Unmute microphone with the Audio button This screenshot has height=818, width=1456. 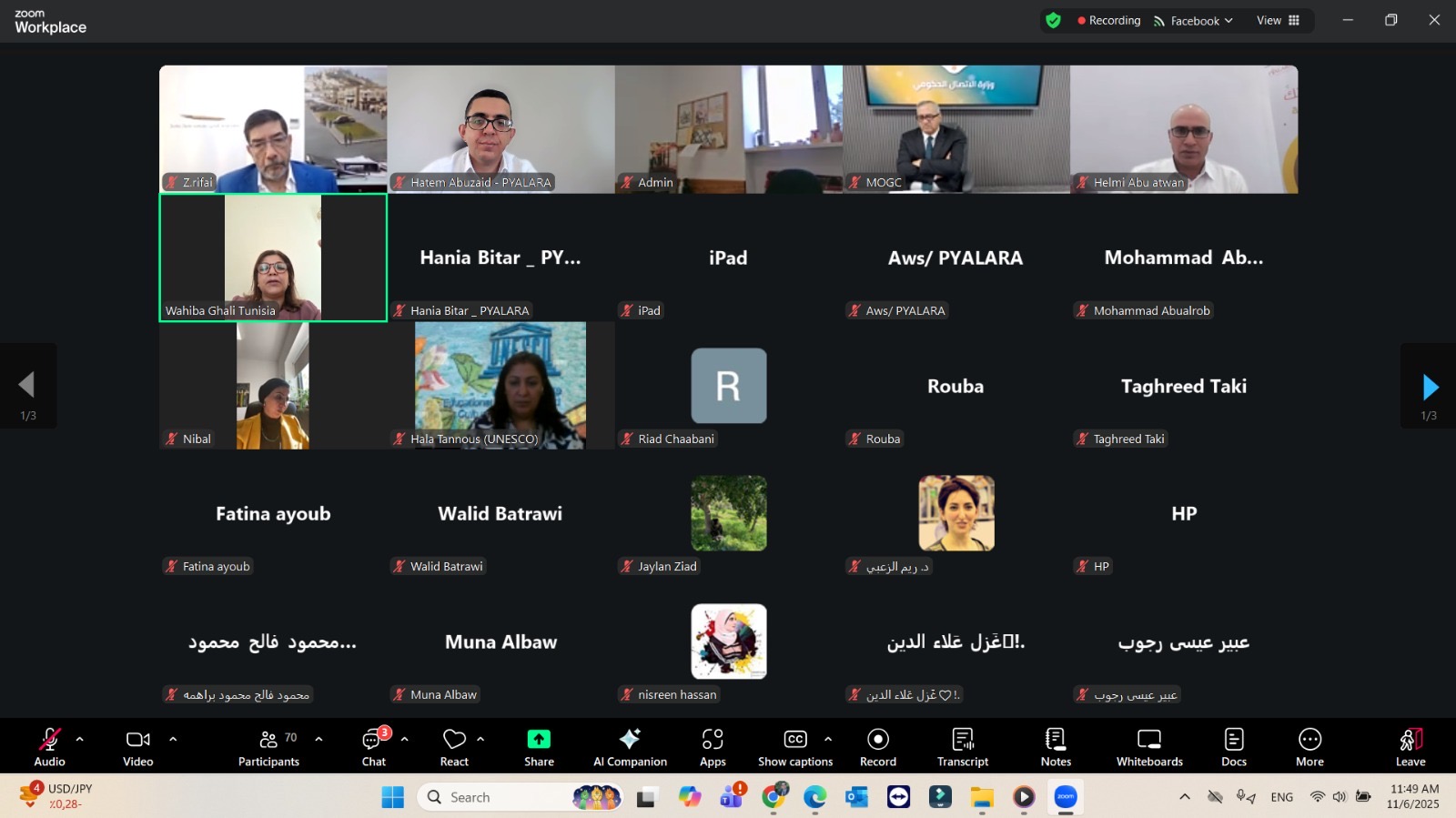coord(49,746)
